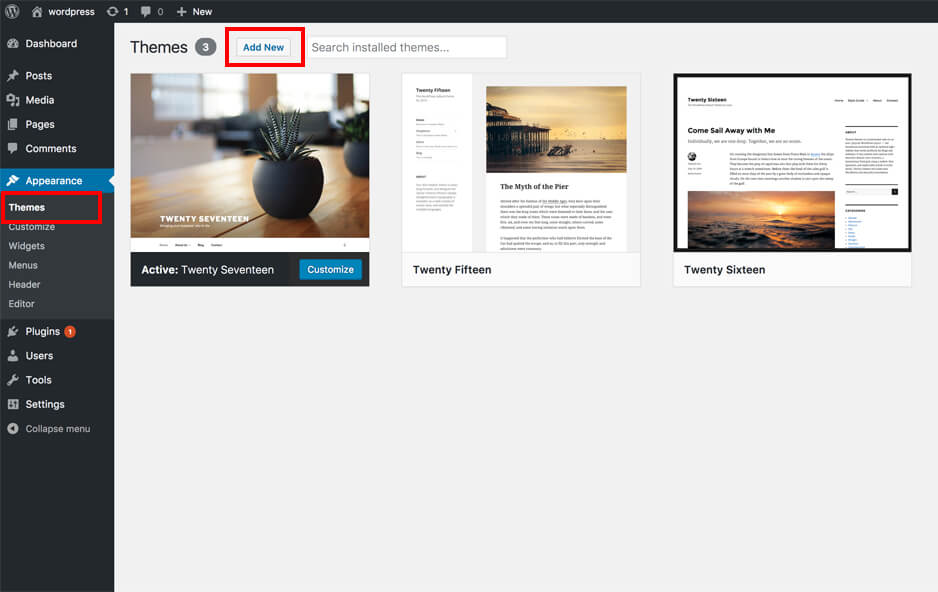
Task: Open Menus submenu item
Action: point(23,265)
